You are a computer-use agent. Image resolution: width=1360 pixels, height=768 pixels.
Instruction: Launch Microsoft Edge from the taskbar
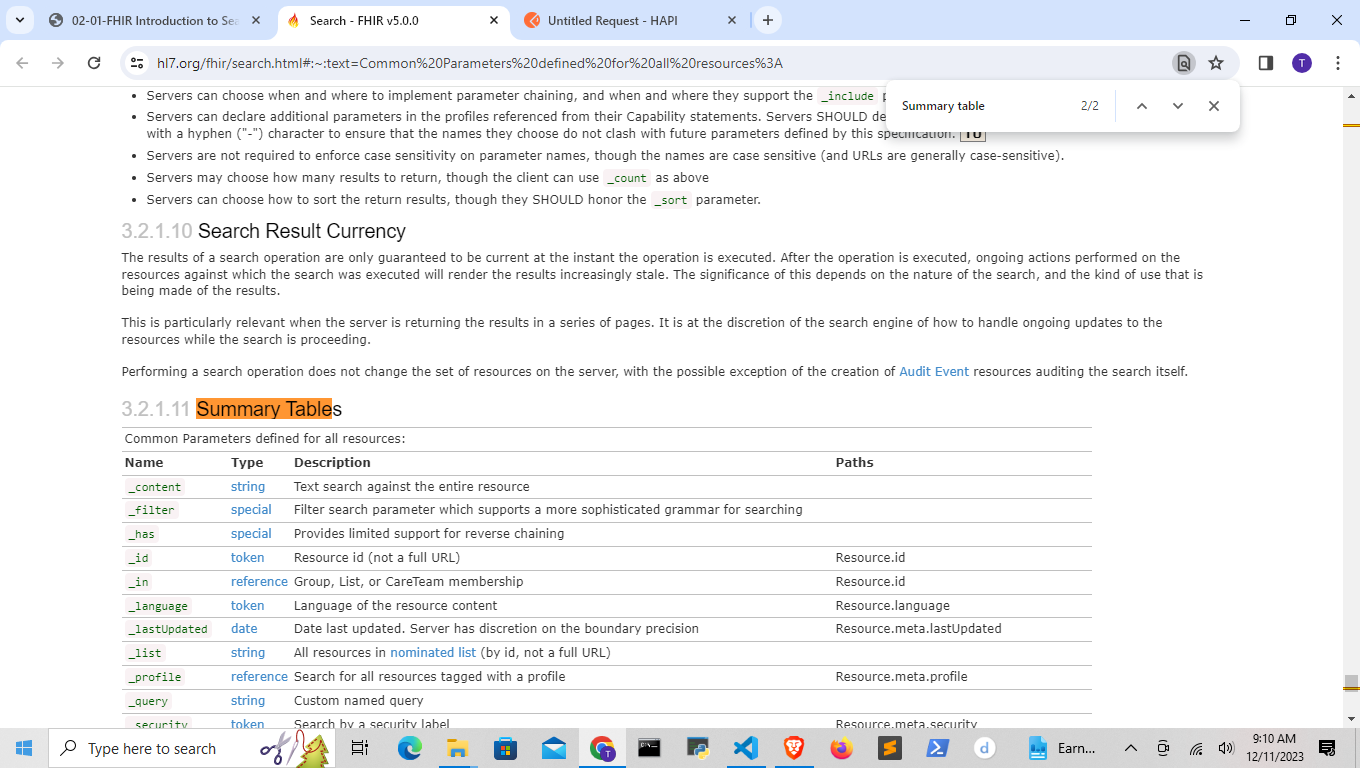pyautogui.click(x=410, y=748)
